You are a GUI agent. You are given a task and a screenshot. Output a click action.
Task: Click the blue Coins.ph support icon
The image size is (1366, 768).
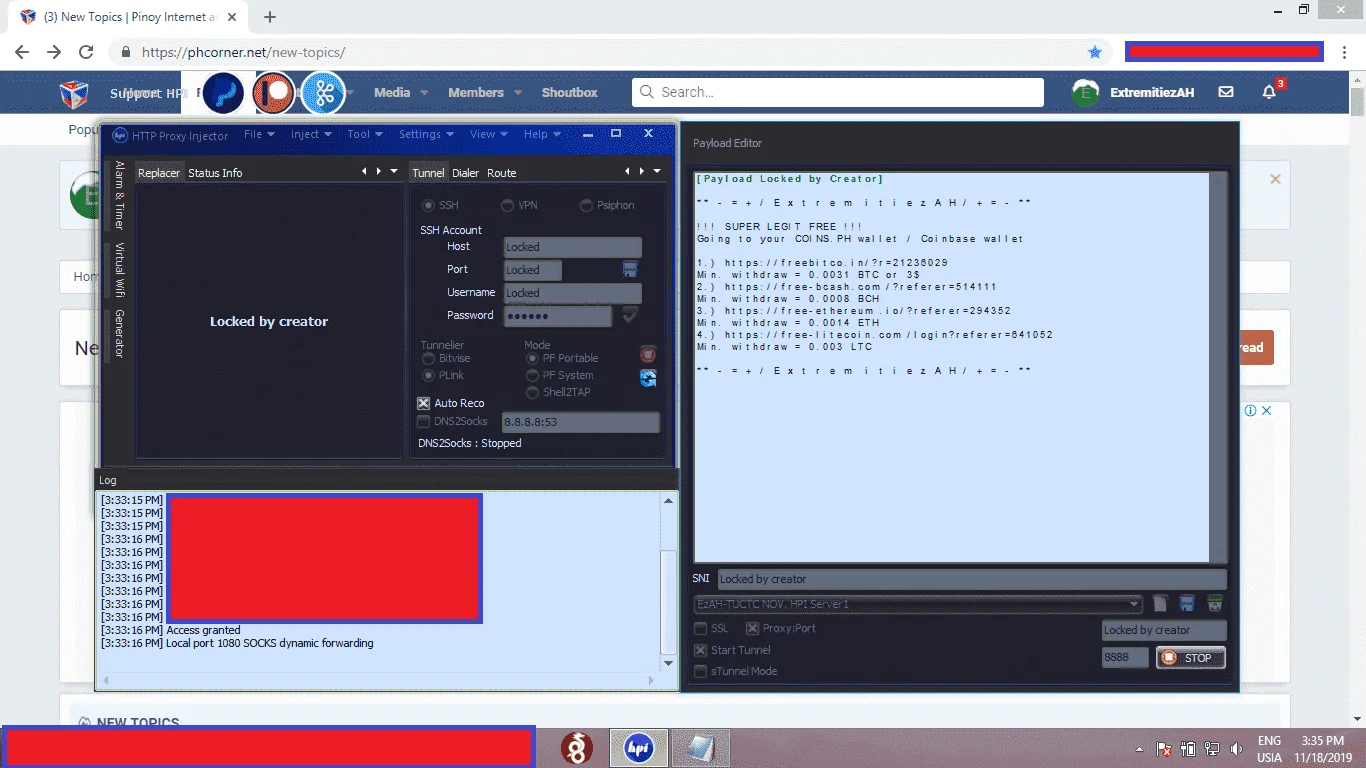(323, 93)
